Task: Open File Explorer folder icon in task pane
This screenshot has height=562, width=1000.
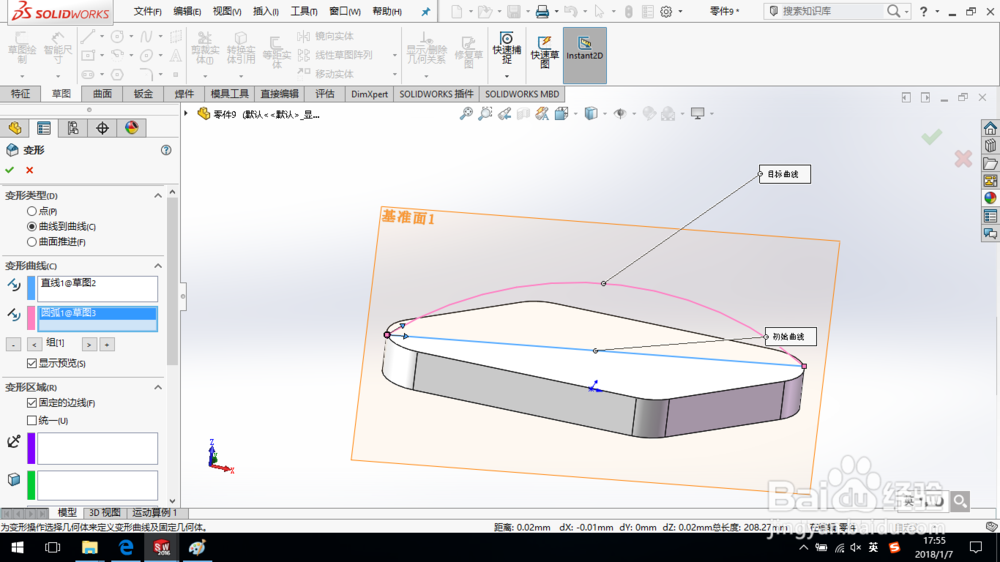Action: tap(990, 163)
